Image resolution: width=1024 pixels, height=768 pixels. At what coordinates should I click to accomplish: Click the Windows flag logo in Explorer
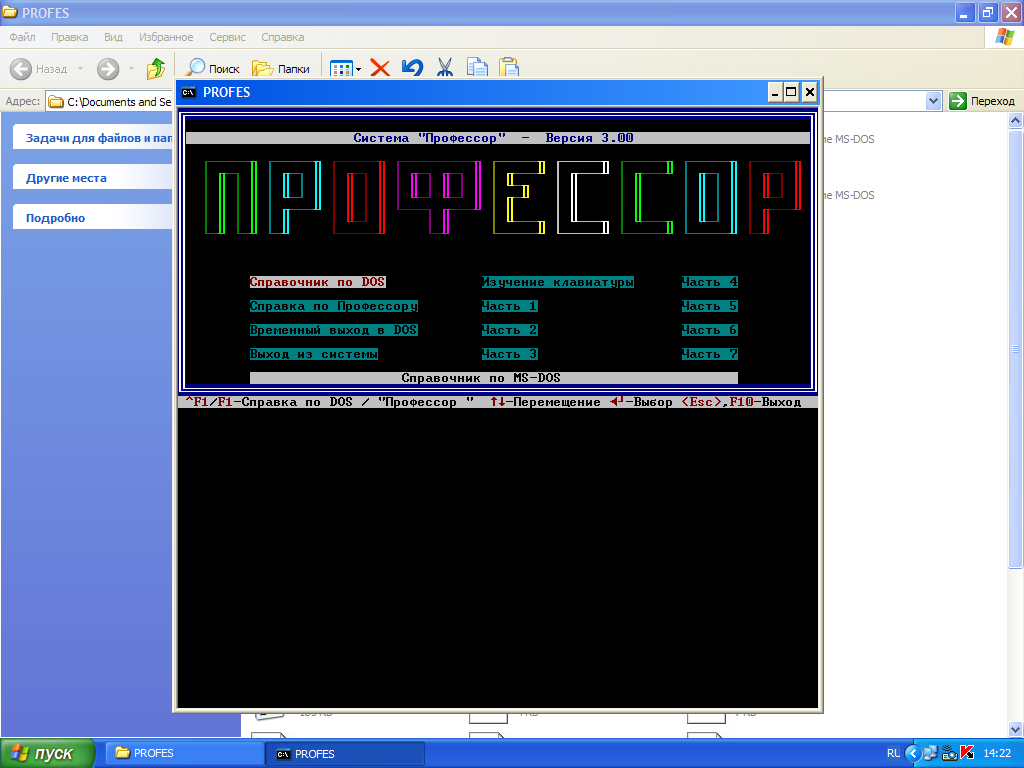point(1004,37)
